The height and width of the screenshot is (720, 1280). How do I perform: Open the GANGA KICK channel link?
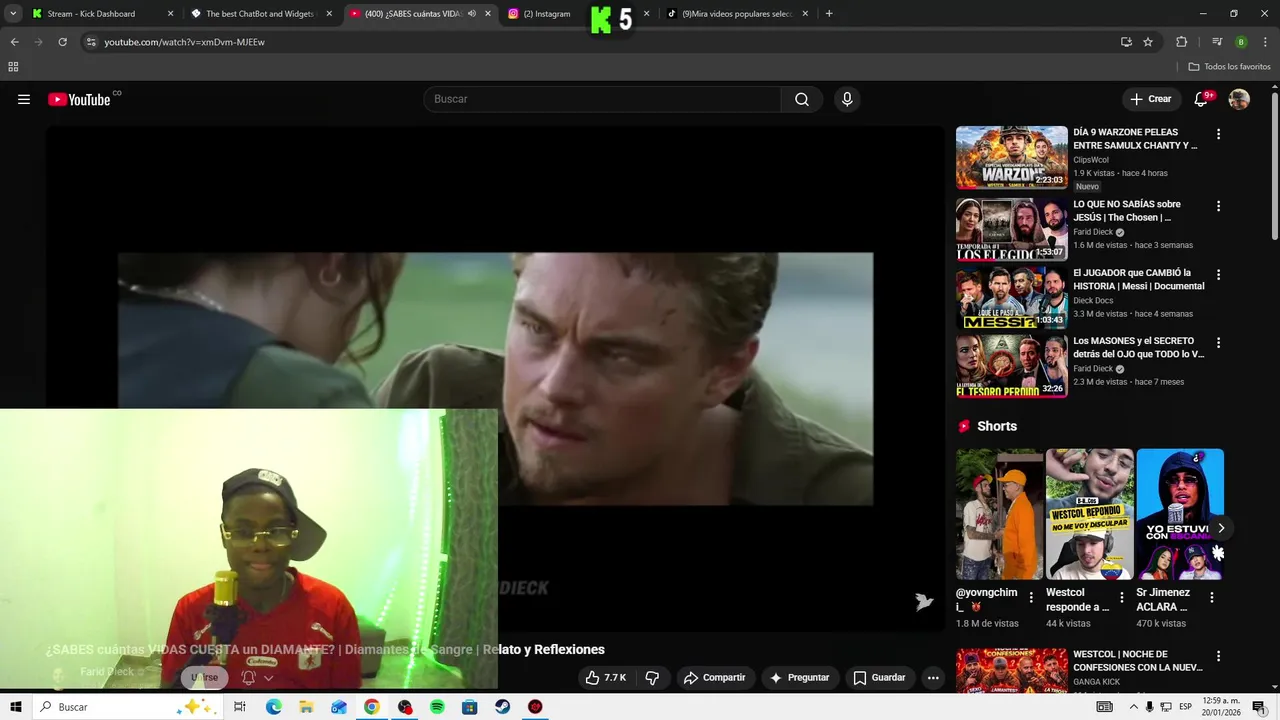click(1096, 682)
